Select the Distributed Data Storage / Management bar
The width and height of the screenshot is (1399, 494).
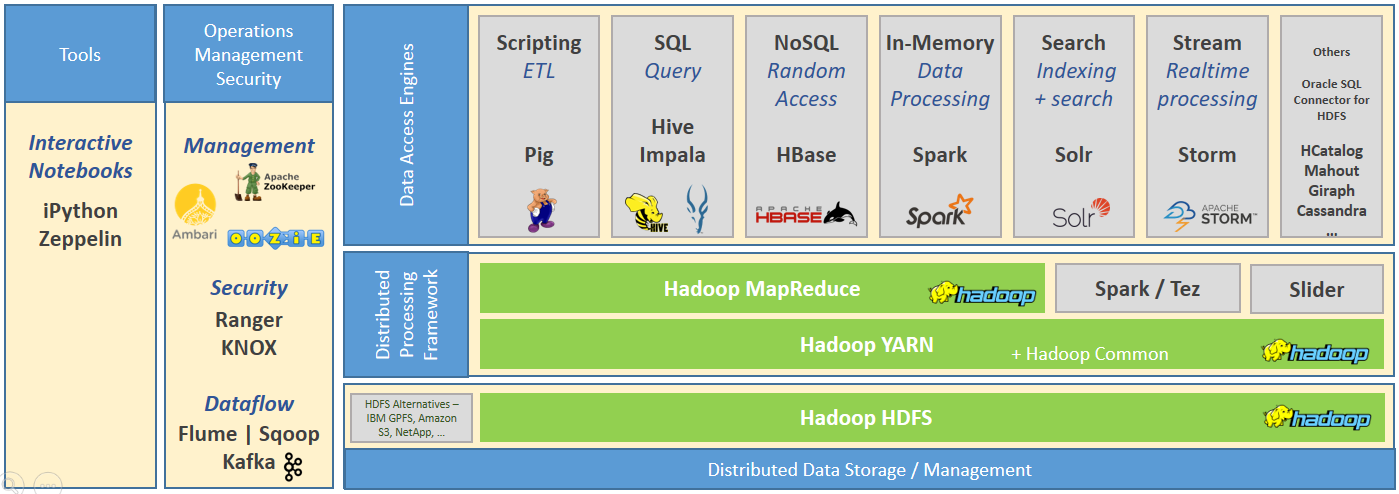[869, 469]
